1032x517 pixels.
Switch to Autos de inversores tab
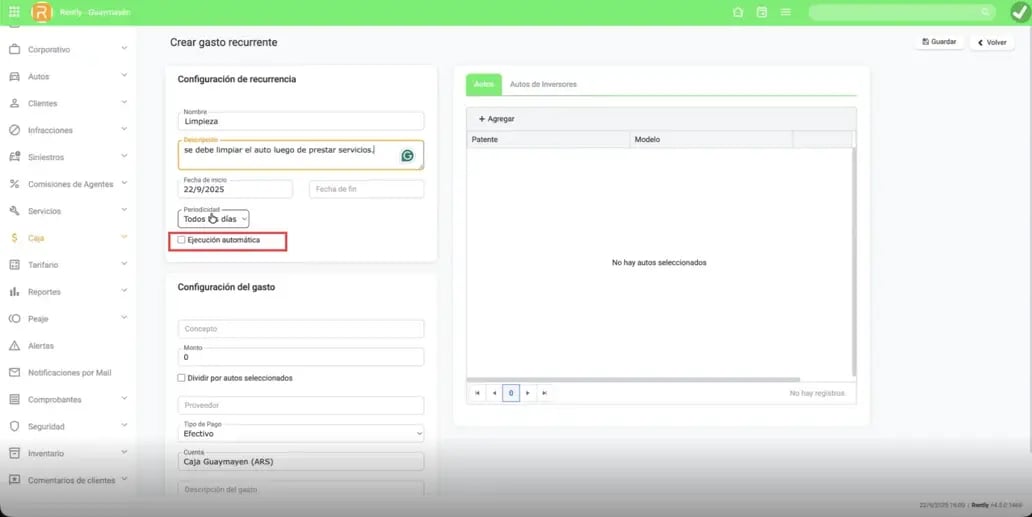543,85
